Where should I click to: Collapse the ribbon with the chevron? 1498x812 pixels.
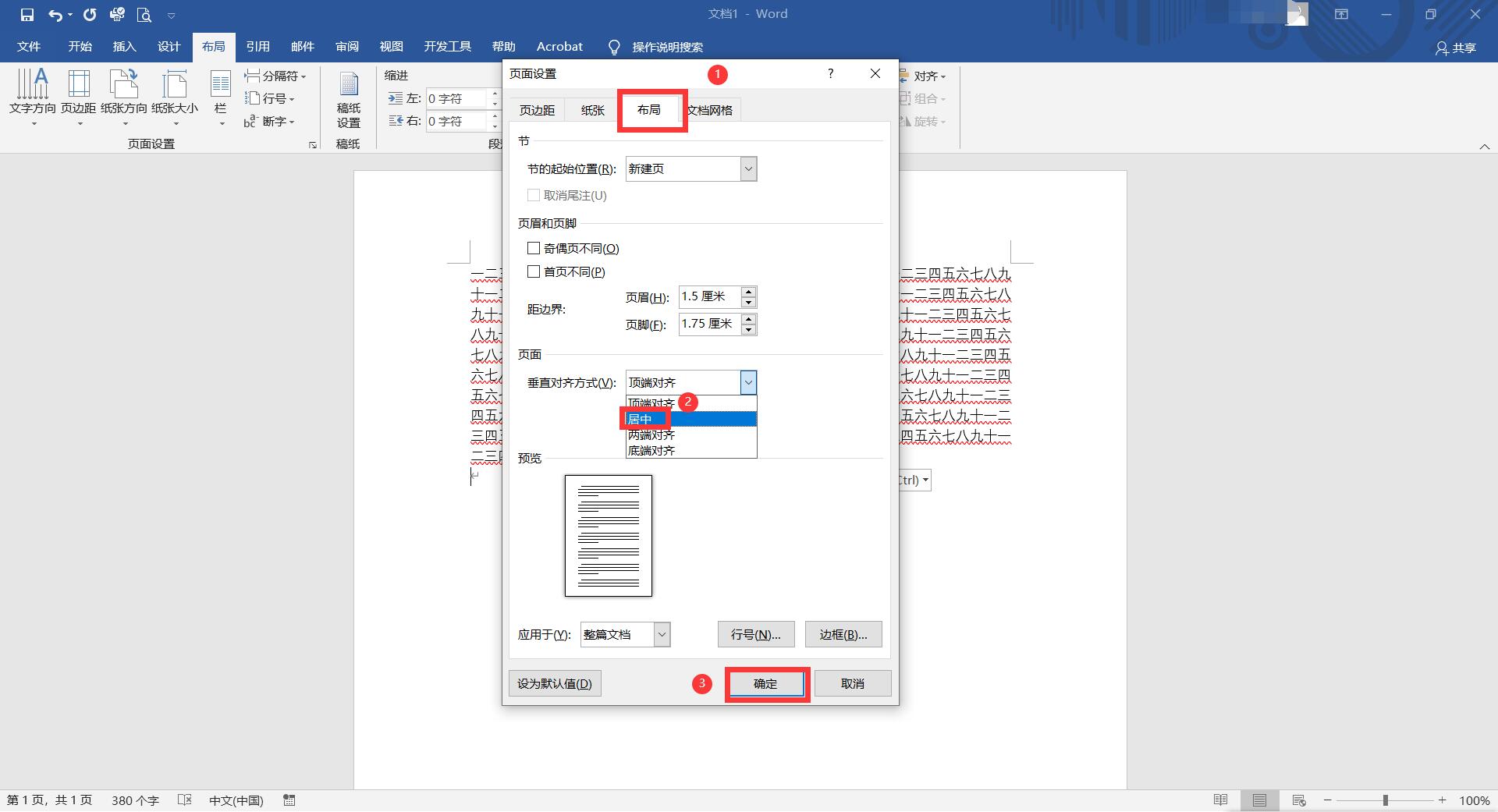point(1485,146)
